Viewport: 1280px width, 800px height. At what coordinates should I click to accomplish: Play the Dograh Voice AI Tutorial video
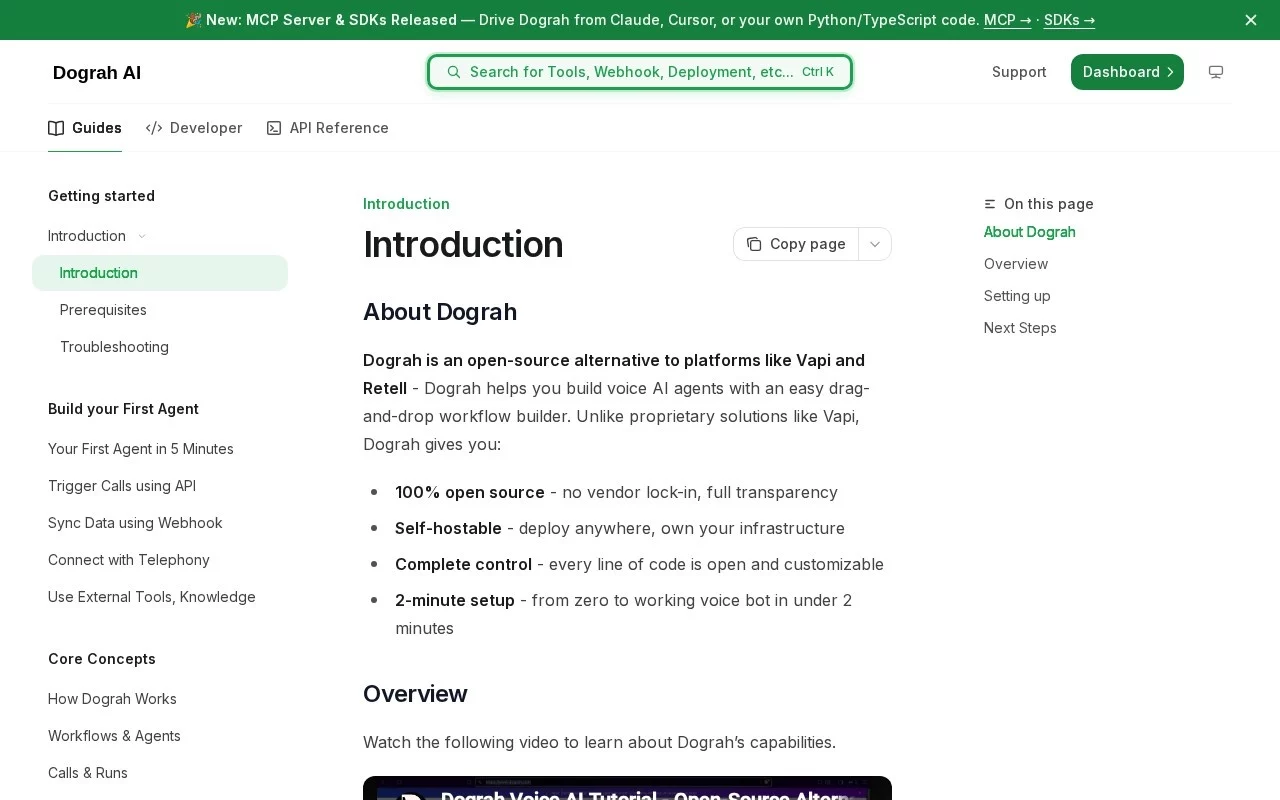tap(627, 788)
